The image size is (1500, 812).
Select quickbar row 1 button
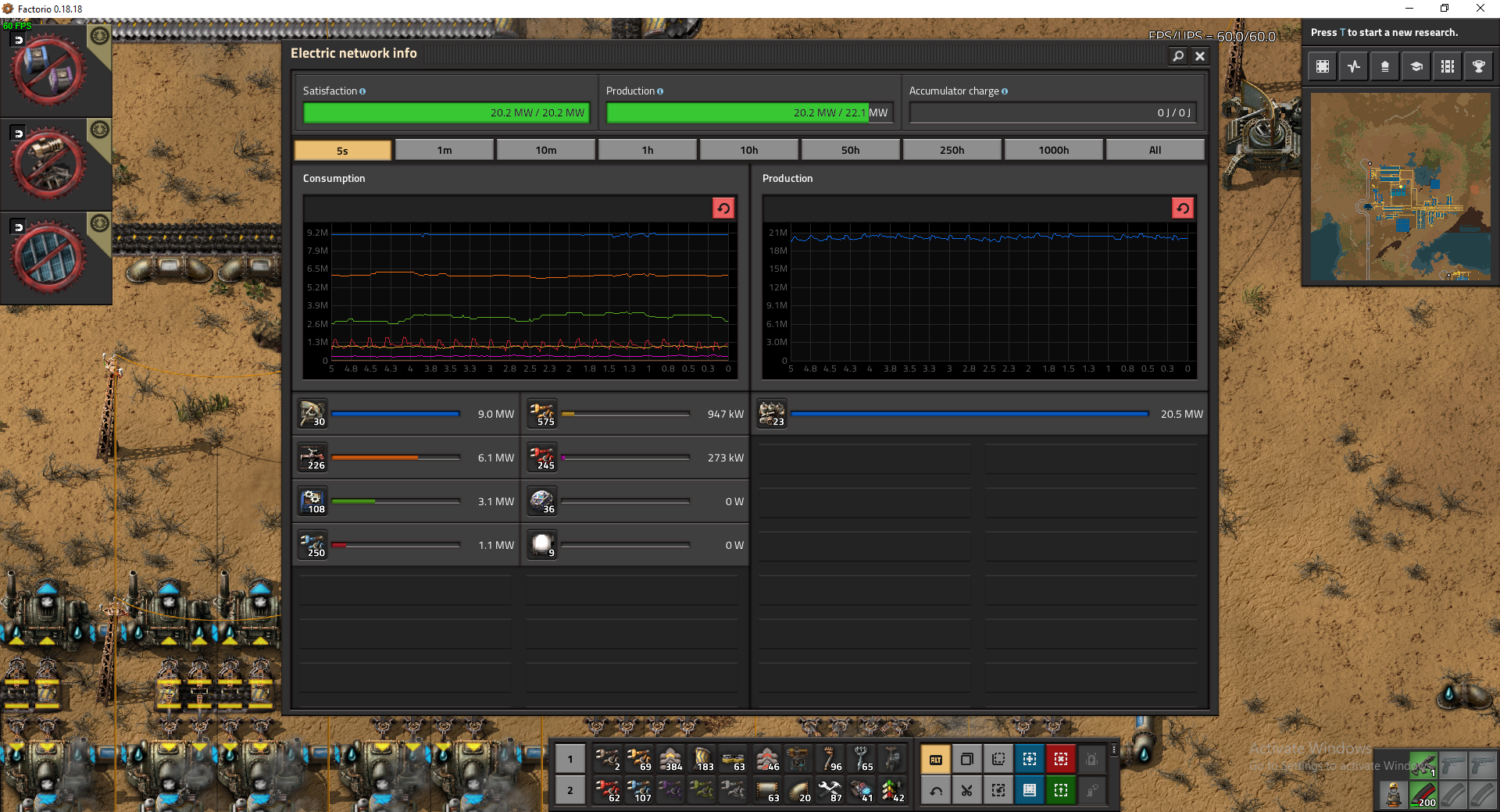[570, 759]
